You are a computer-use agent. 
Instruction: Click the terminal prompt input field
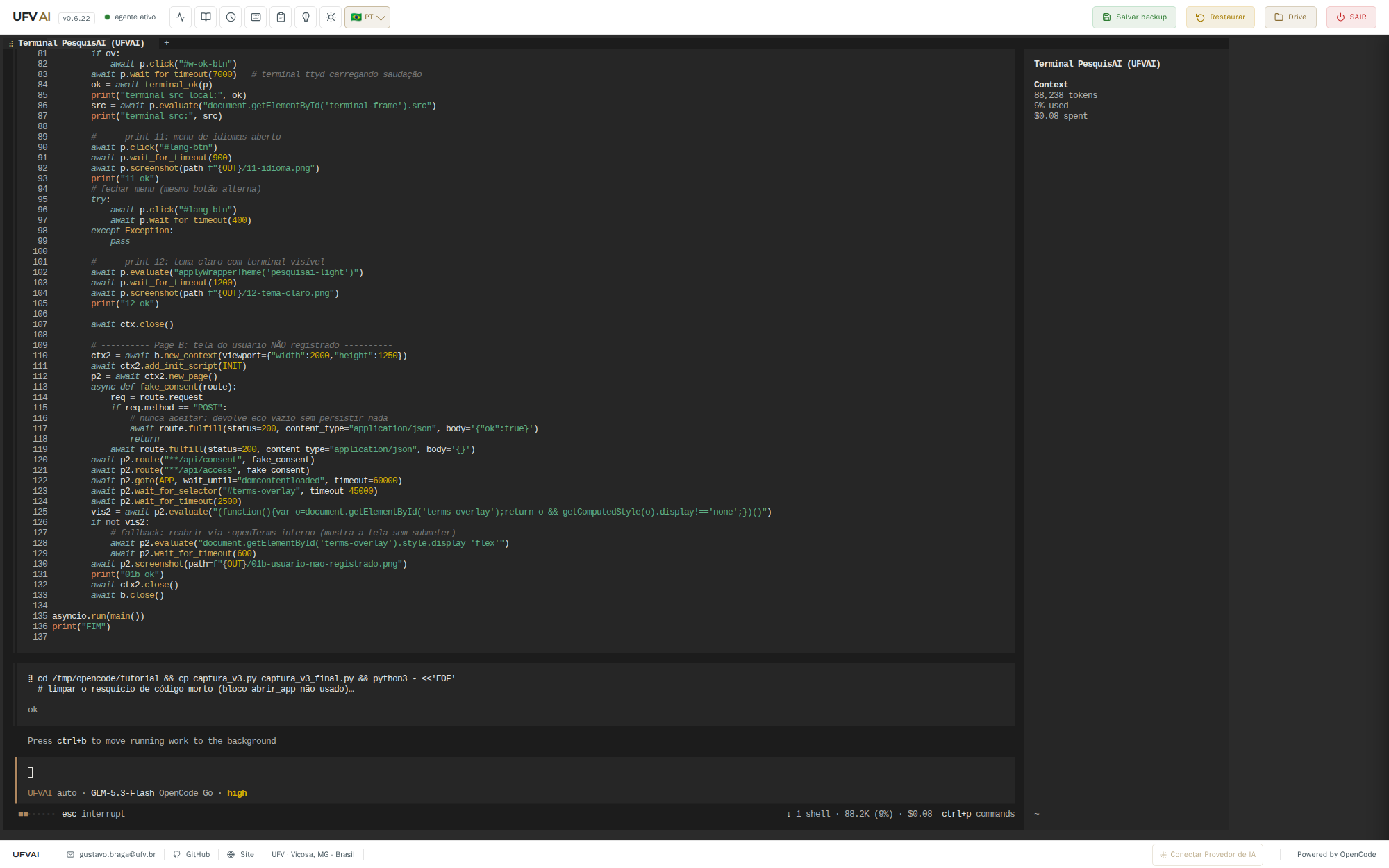pyautogui.click(x=515, y=772)
